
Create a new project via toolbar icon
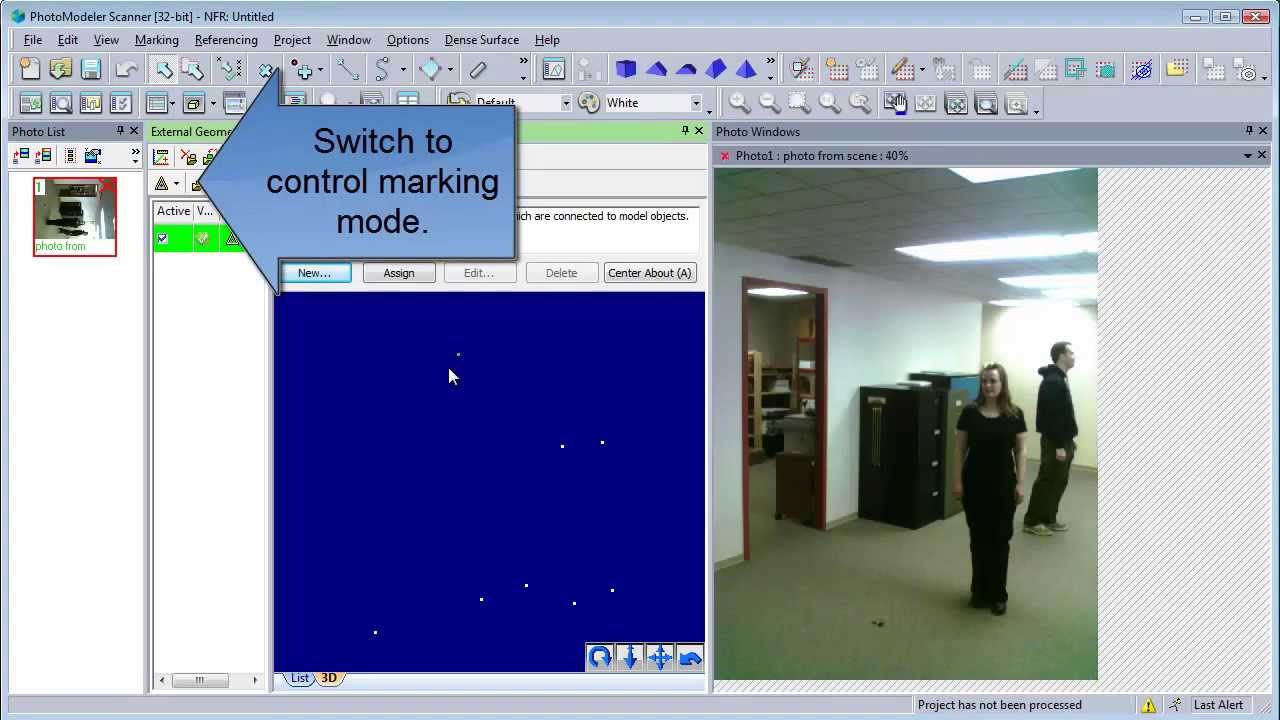30,70
